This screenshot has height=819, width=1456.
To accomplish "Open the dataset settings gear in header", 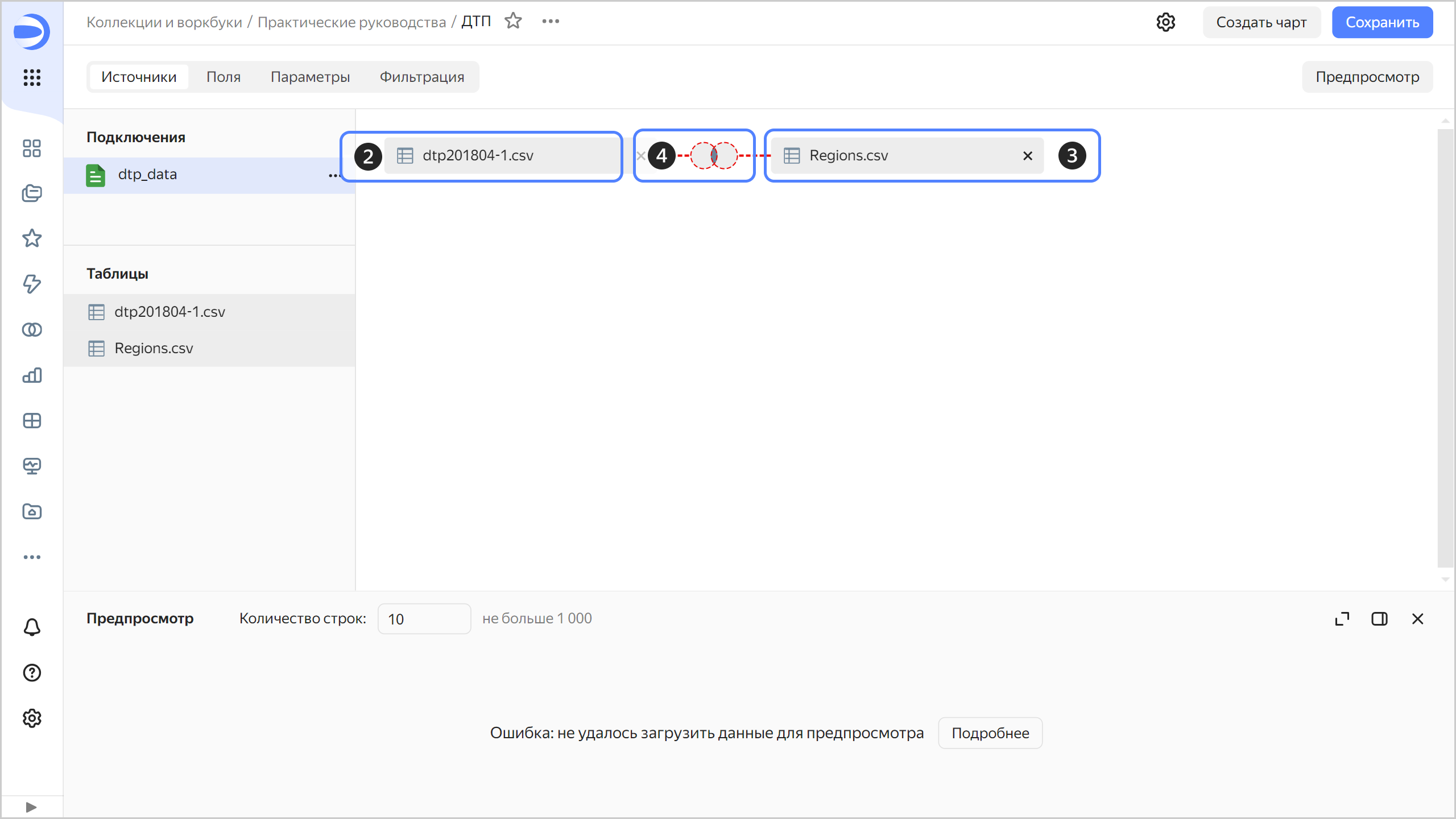I will 1165,22.
